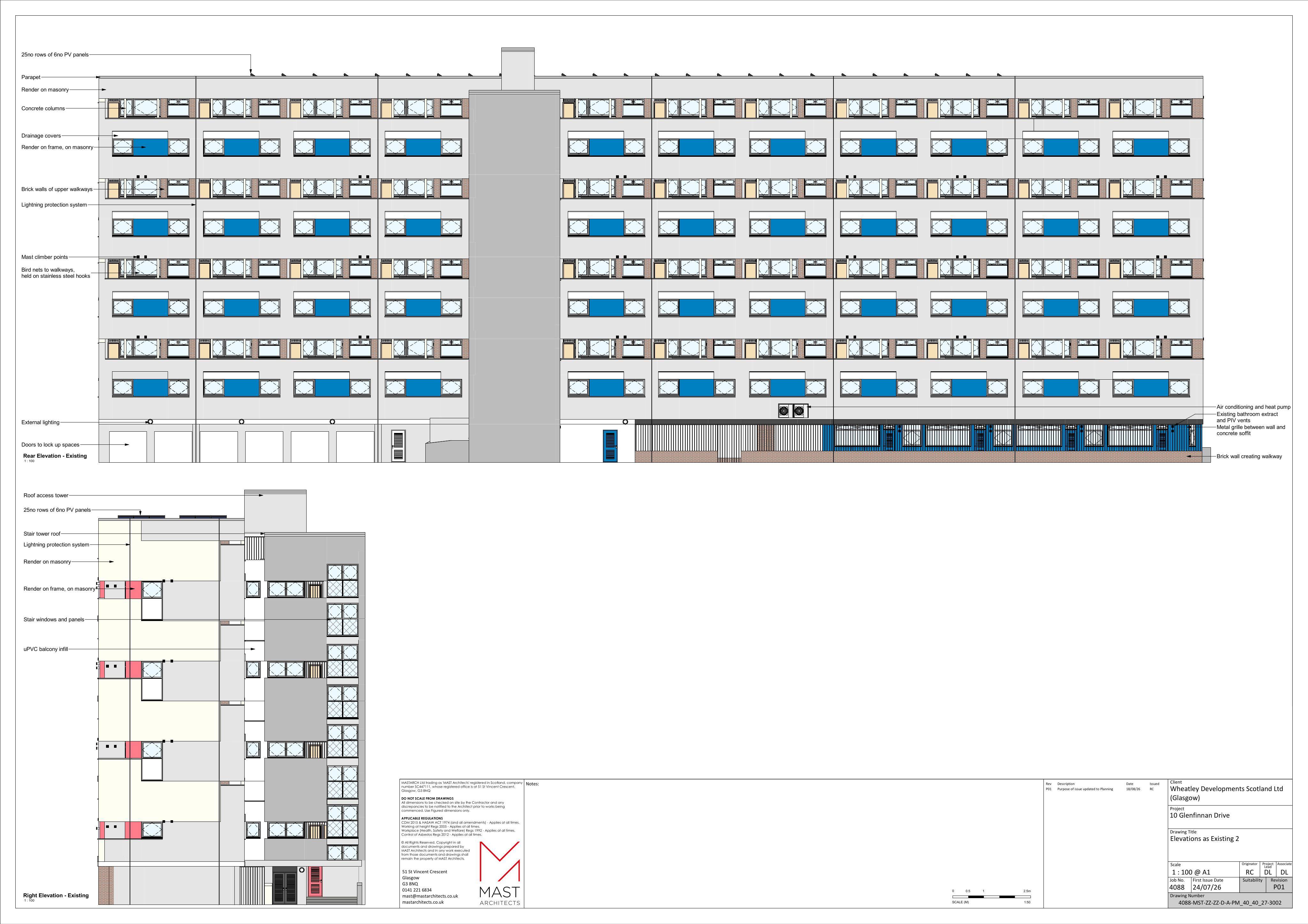Click the MAST Architects logo

(x=500, y=873)
